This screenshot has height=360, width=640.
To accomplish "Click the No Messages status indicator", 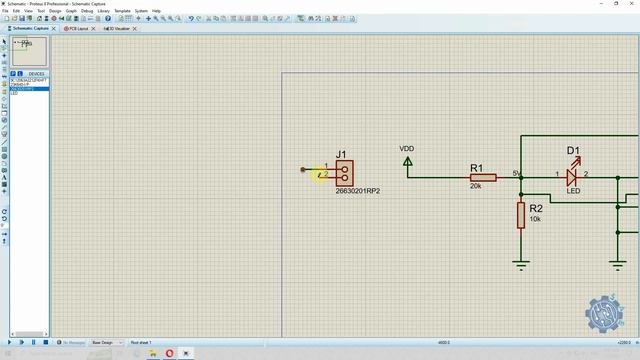I will 71,342.
